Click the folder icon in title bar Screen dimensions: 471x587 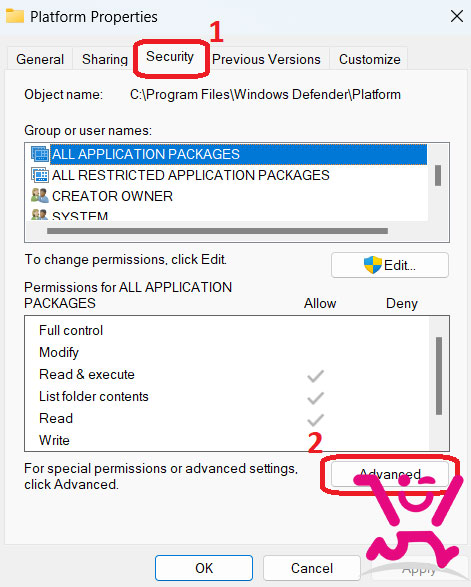point(15,16)
